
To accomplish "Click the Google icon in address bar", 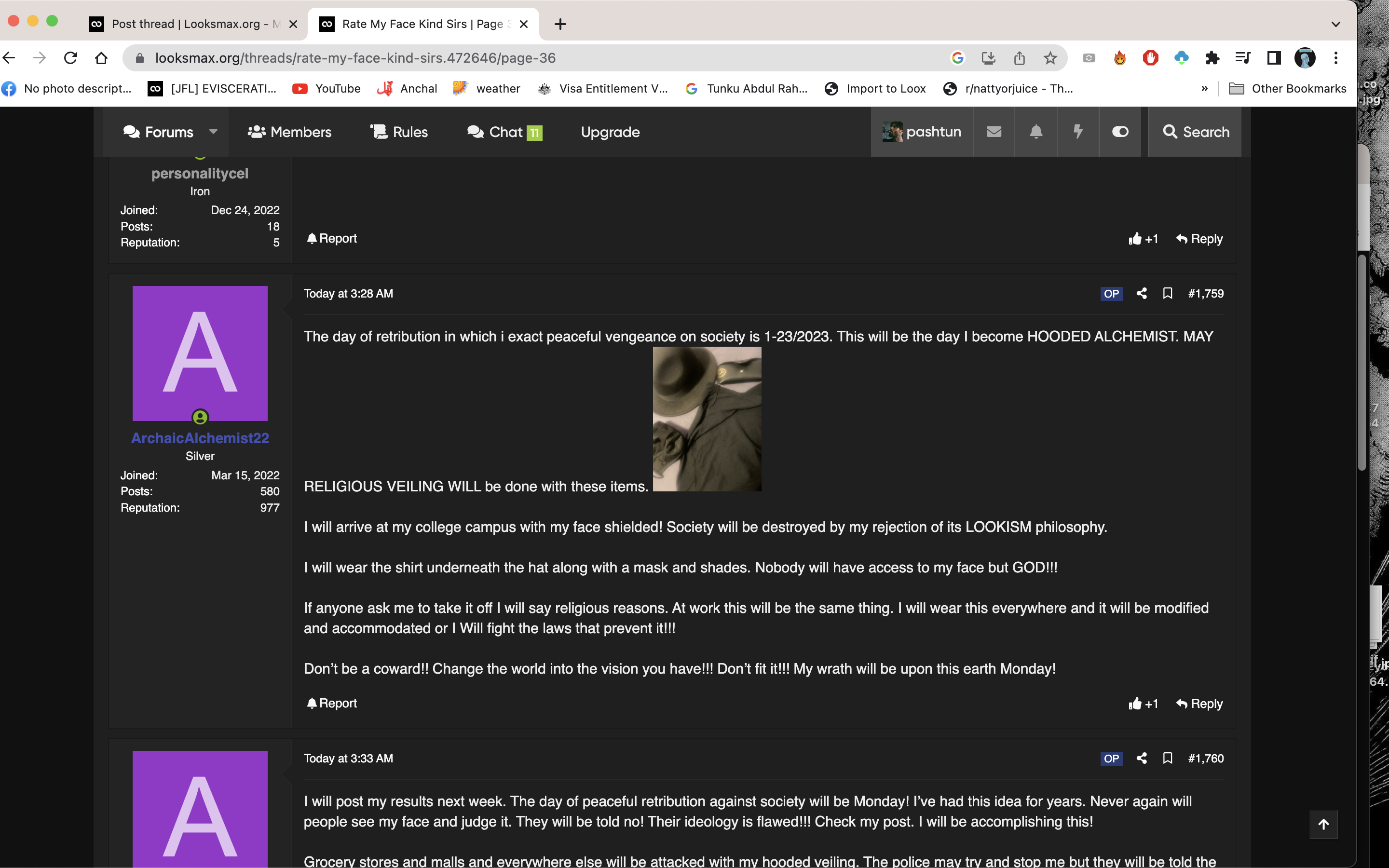I will pos(957,58).
